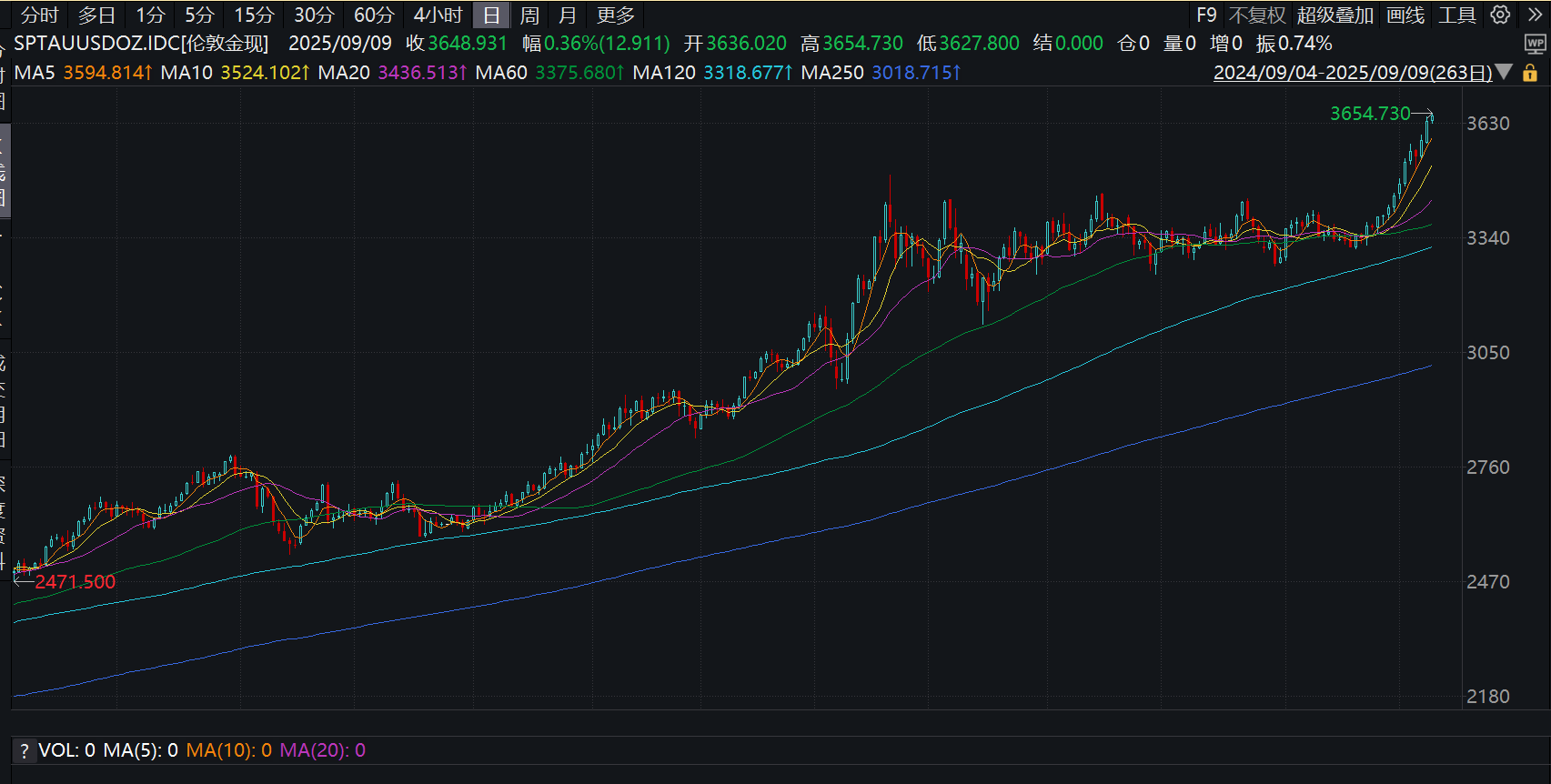Click the WP monitor icon

click(1535, 44)
